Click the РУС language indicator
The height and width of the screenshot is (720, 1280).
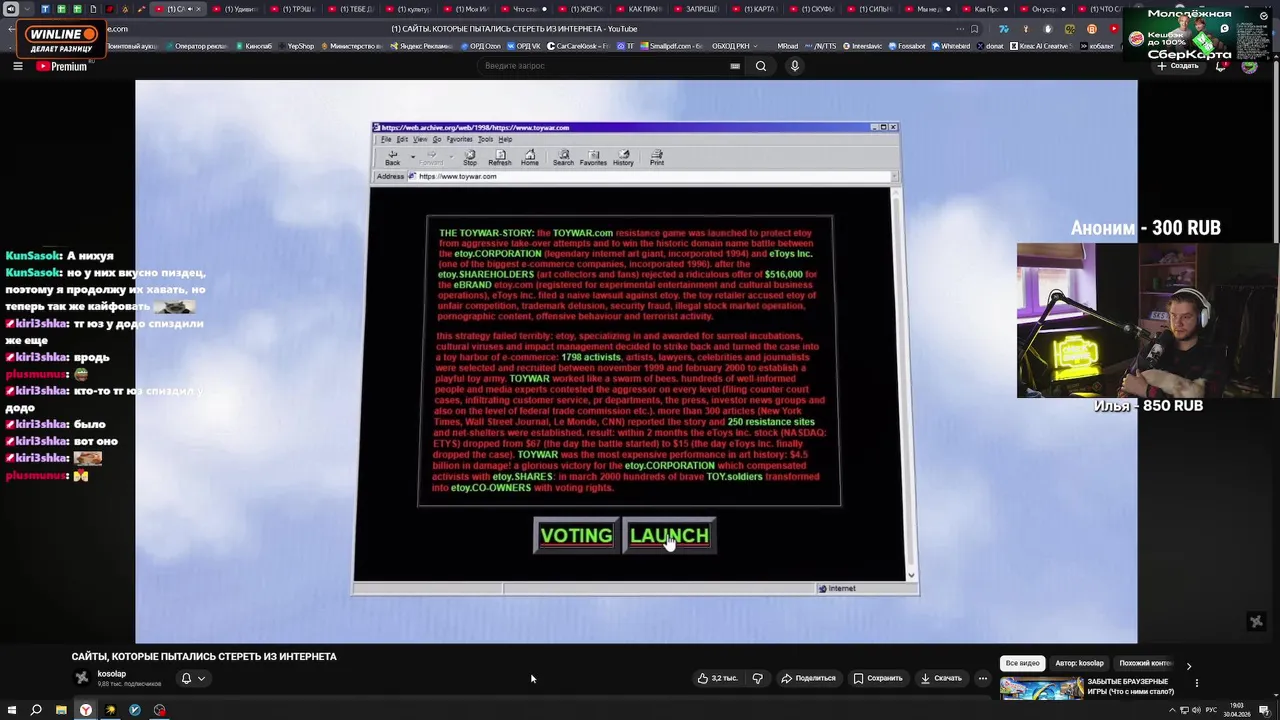pos(1212,710)
